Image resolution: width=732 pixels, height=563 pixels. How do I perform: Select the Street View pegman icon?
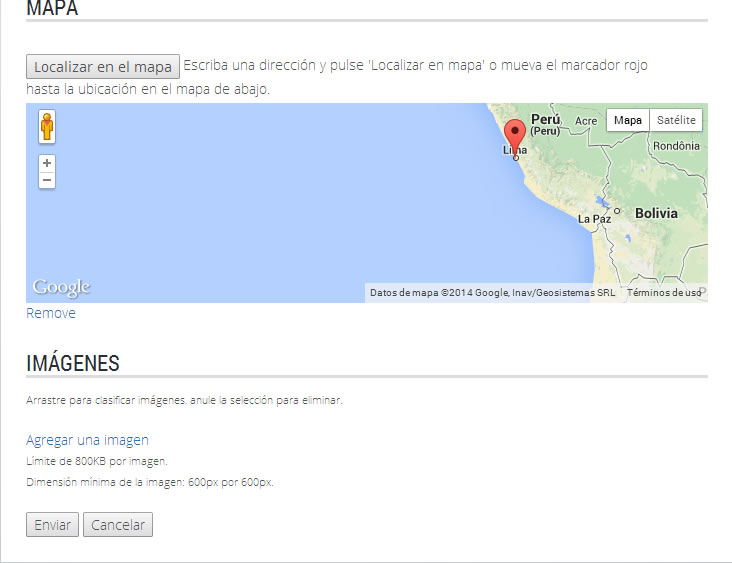point(47,126)
